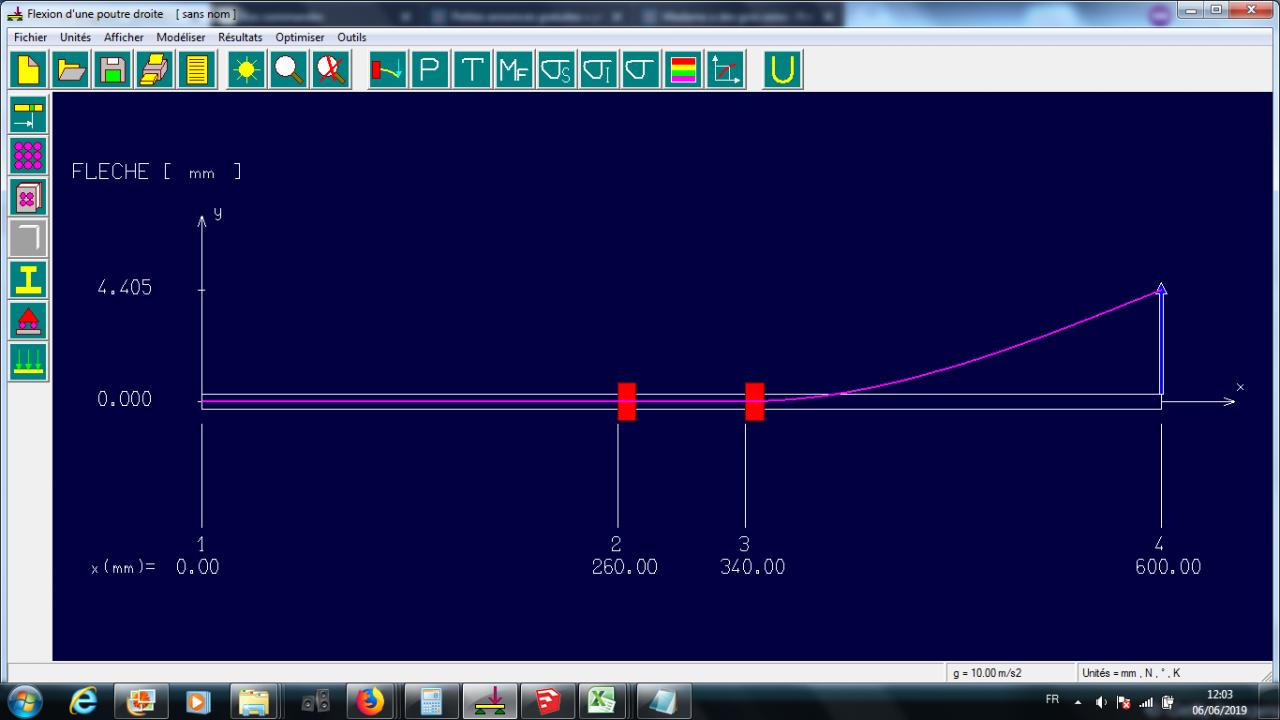Add distributed loads with green arrows icon
Image resolution: width=1280 pixels, height=720 pixels.
tap(28, 361)
